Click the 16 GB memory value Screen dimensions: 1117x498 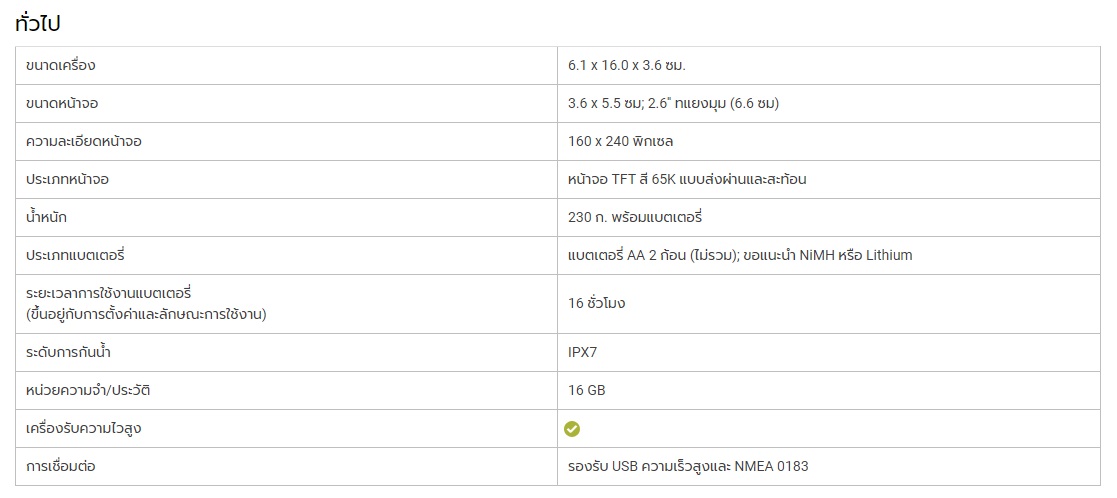click(586, 390)
